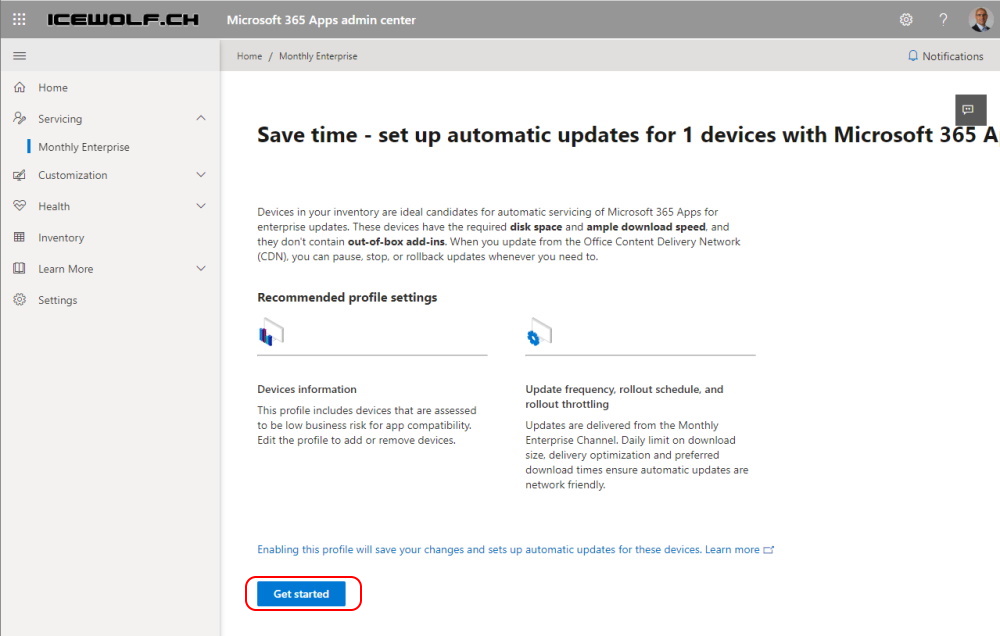Click the Settings gear icon in sidebar

[20, 299]
